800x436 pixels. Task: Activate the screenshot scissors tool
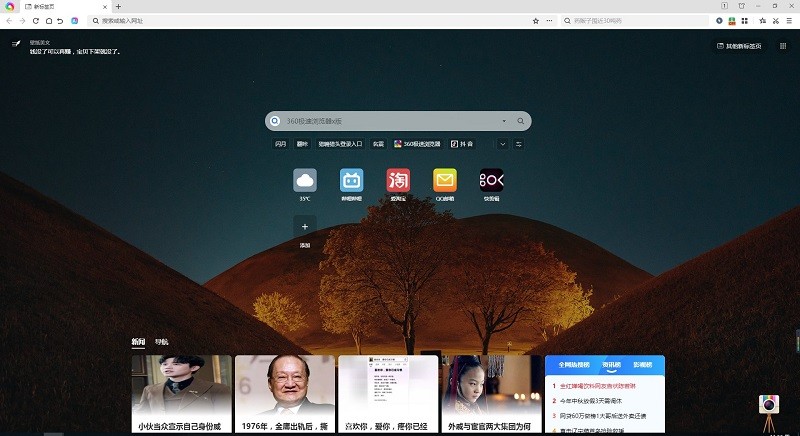click(x=776, y=21)
